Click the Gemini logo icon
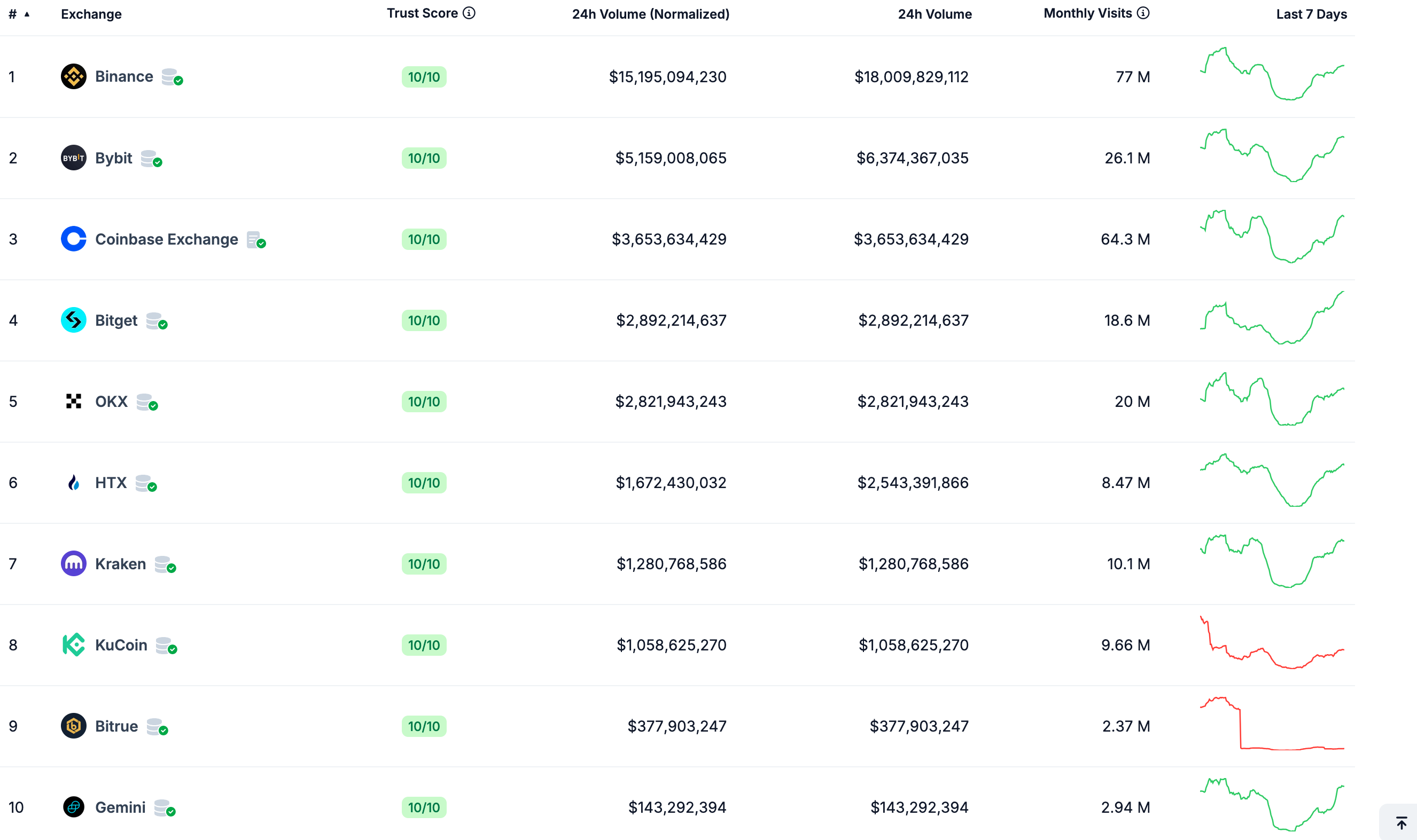Screen dimensions: 1417x840 [x=73, y=807]
